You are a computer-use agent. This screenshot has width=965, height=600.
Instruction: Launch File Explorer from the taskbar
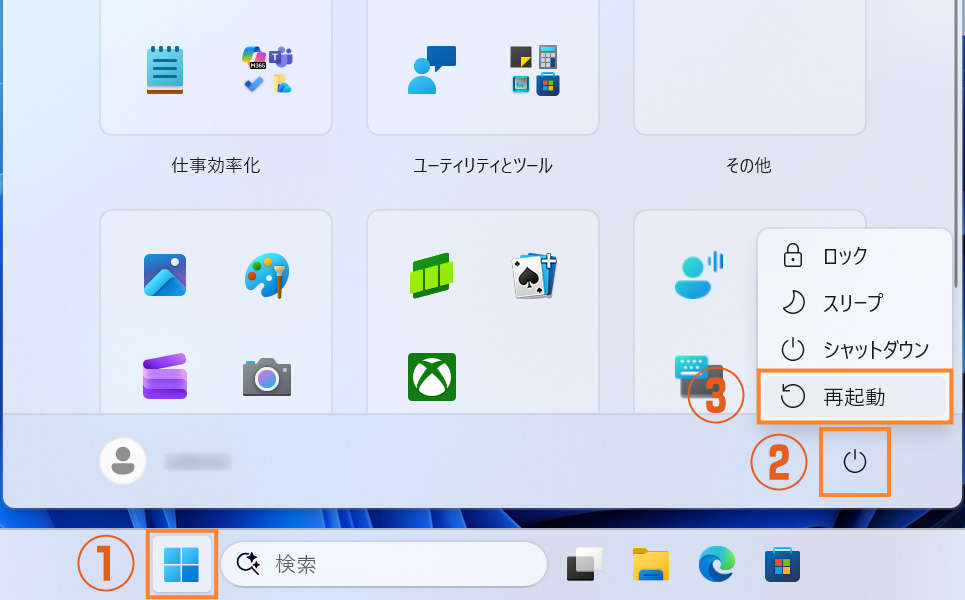(651, 564)
